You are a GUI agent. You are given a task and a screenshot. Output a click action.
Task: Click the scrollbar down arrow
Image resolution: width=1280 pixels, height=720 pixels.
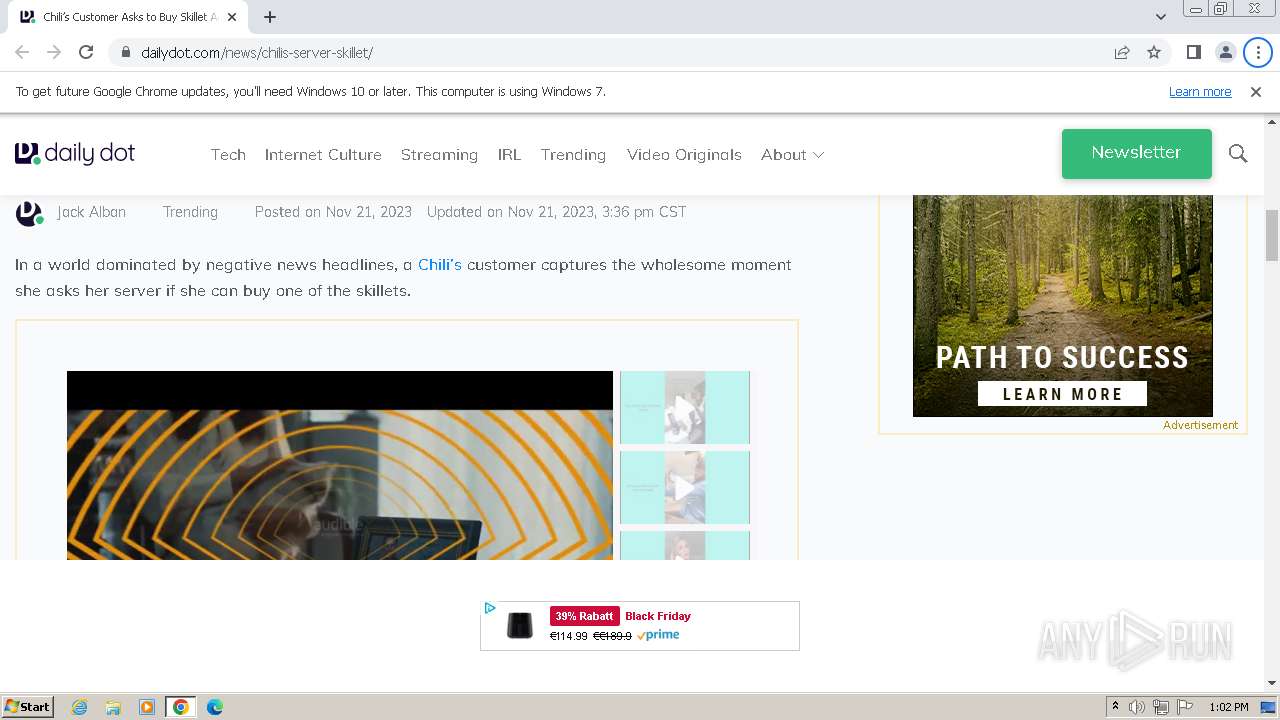[x=1272, y=683]
